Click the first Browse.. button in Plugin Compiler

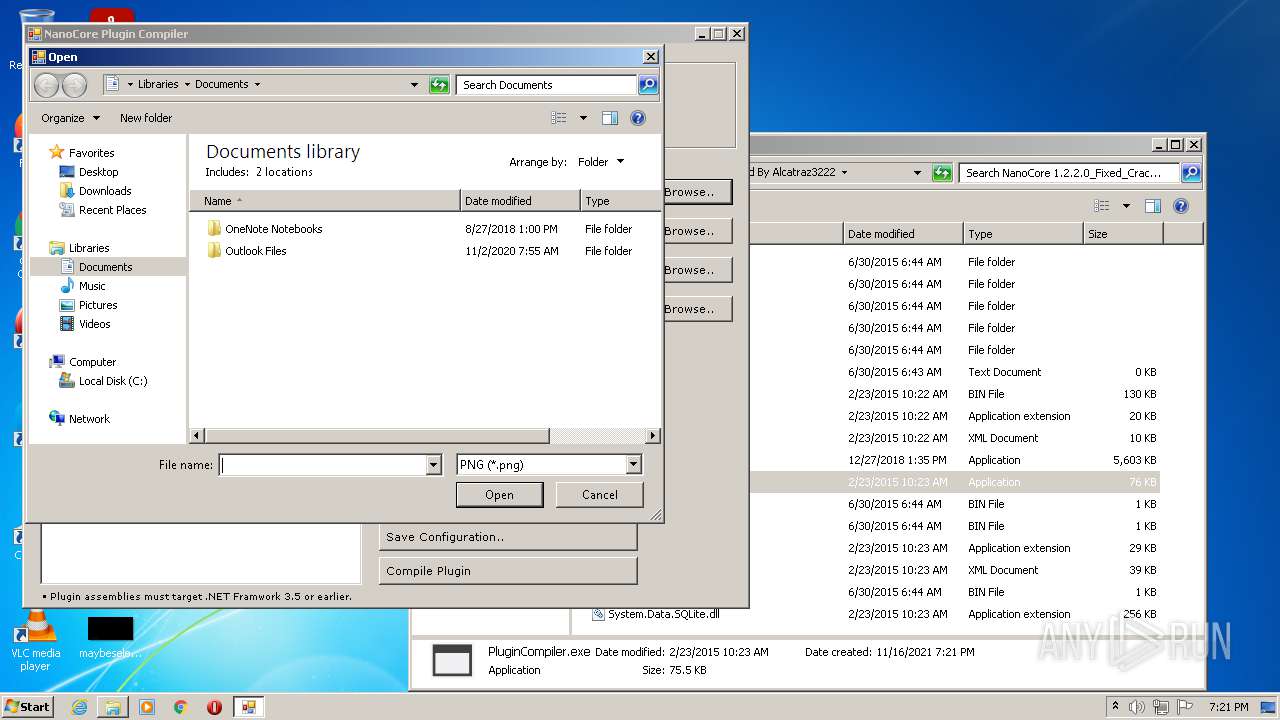click(x=697, y=192)
